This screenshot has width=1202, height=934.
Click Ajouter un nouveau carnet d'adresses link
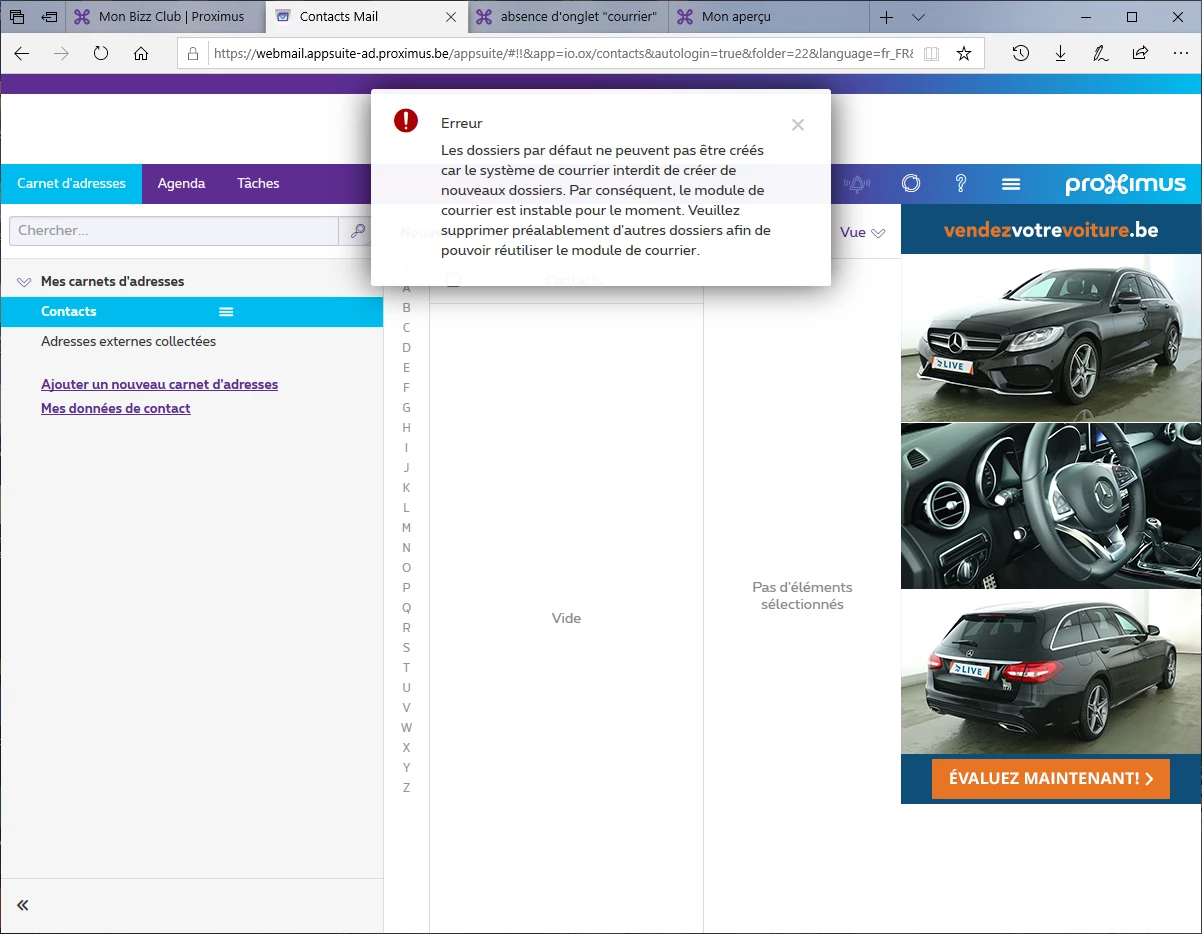tap(159, 384)
